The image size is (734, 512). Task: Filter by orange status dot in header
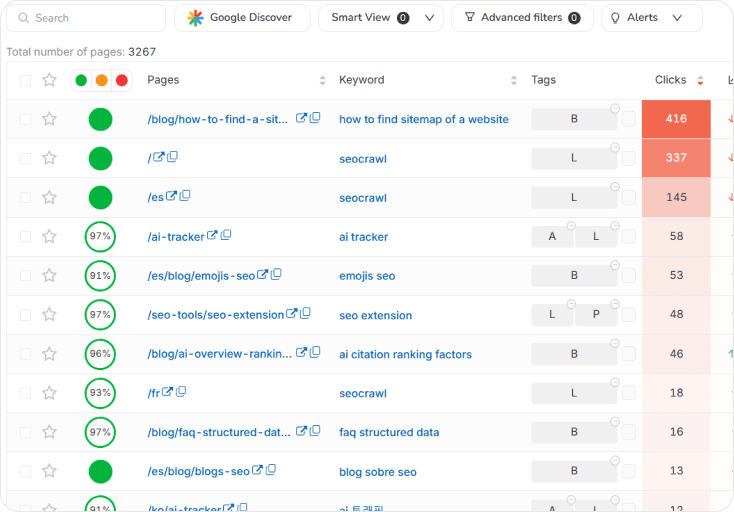tap(102, 80)
